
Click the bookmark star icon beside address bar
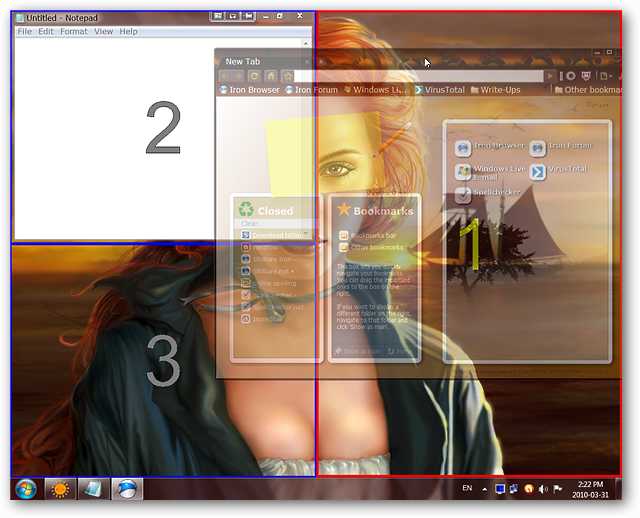[288, 76]
